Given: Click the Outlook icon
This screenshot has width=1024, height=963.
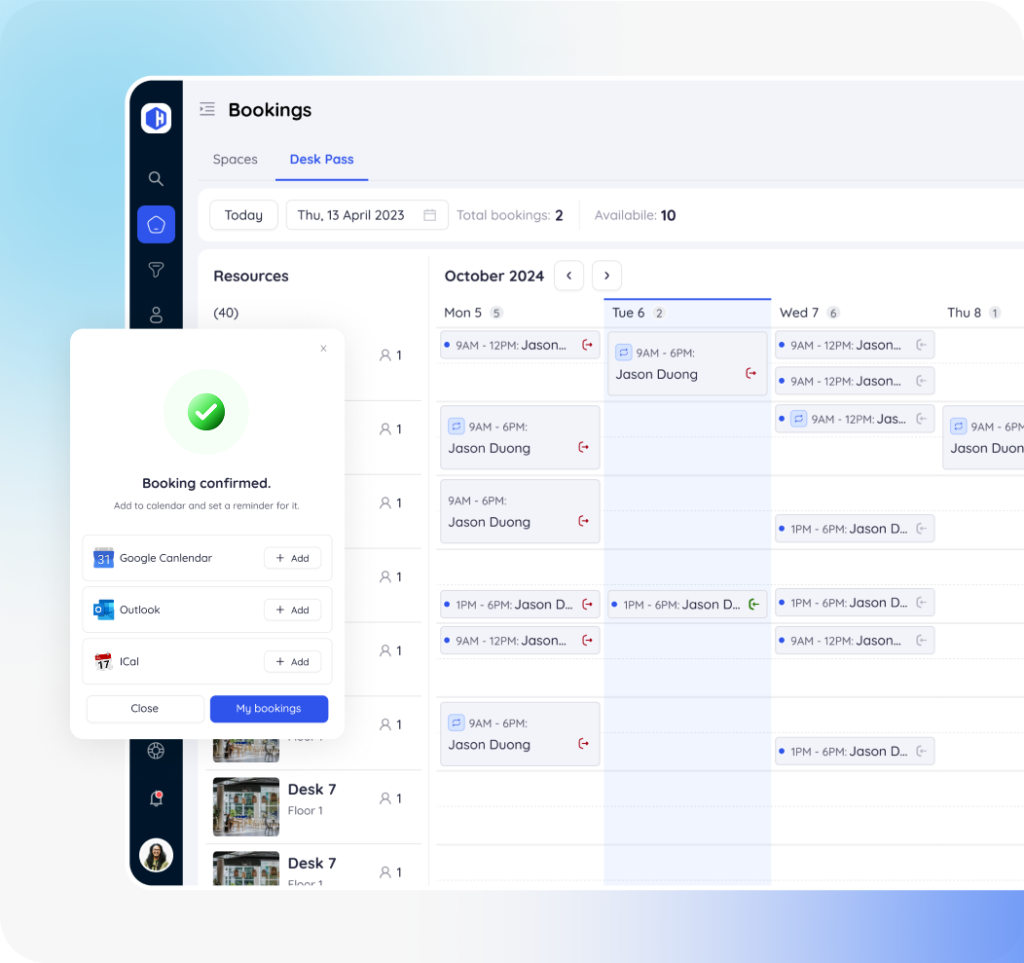Looking at the screenshot, I should (103, 610).
